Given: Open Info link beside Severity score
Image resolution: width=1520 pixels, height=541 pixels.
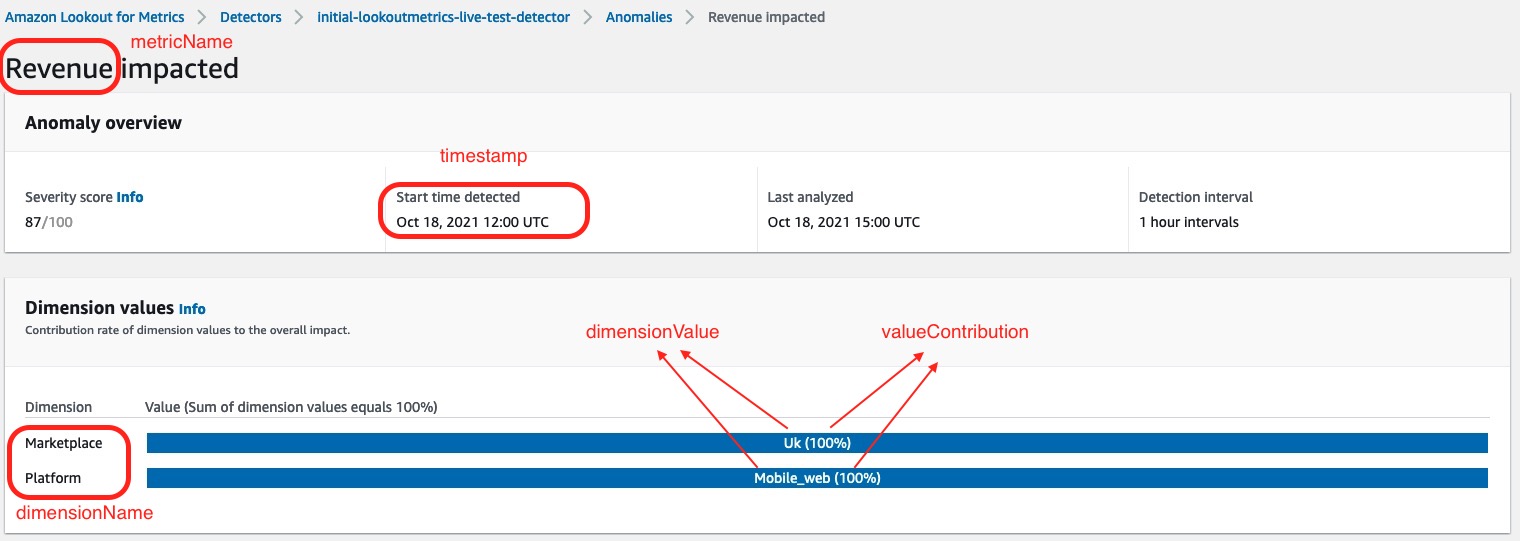Looking at the screenshot, I should 130,197.
